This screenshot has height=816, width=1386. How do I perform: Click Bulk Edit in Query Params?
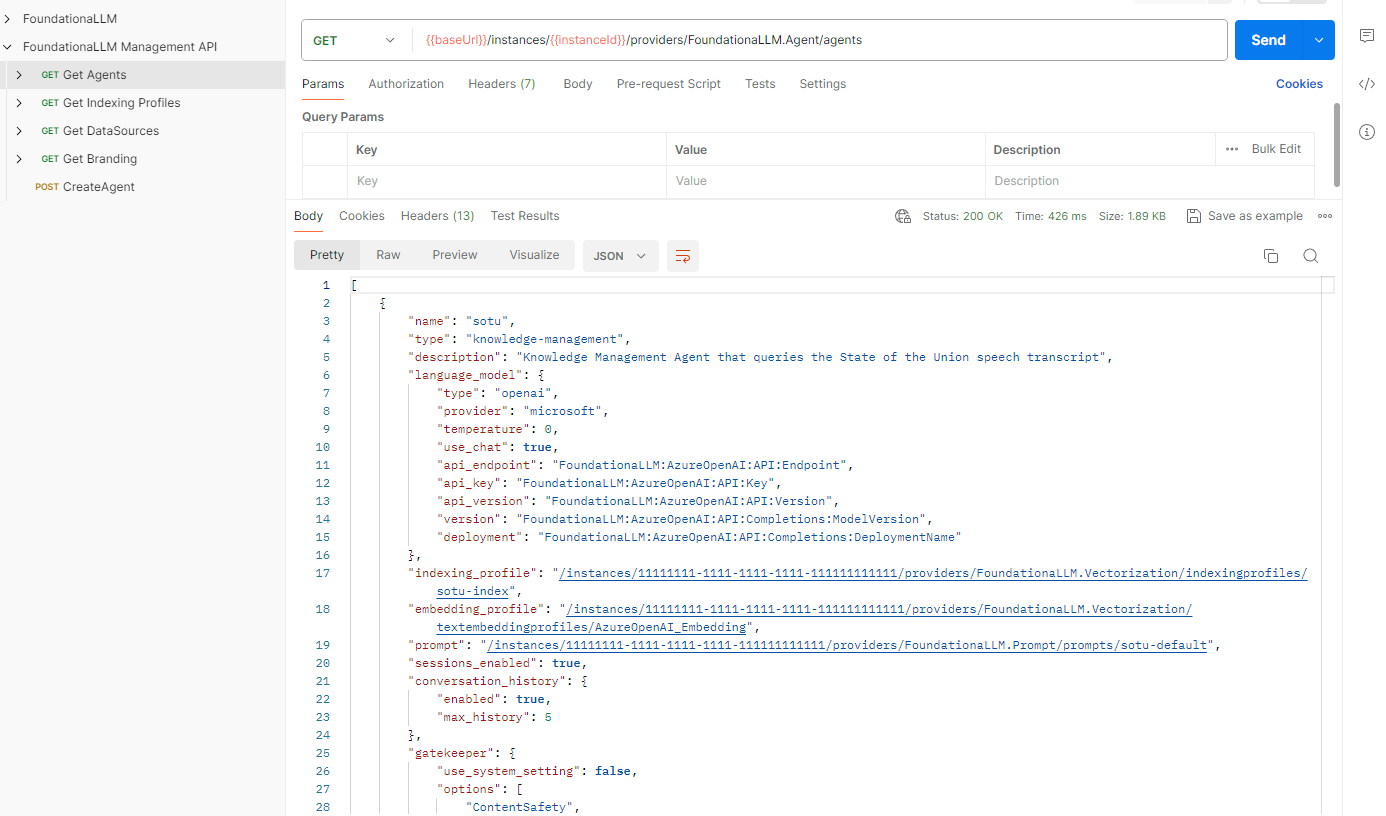(x=1277, y=149)
